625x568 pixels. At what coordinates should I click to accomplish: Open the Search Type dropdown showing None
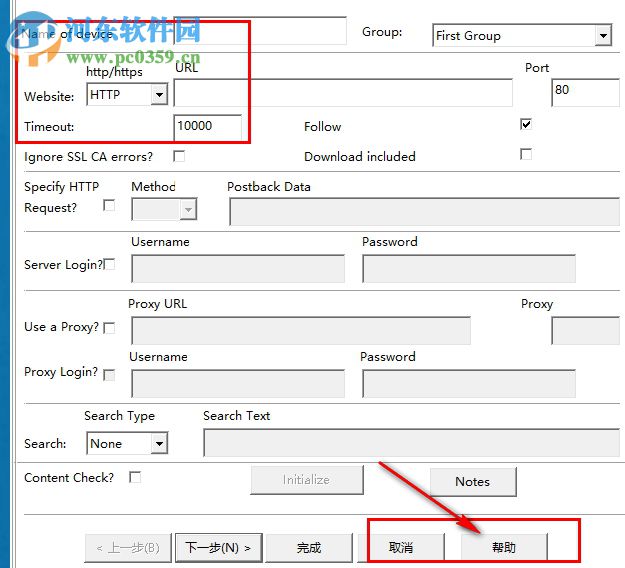pyautogui.click(x=127, y=443)
